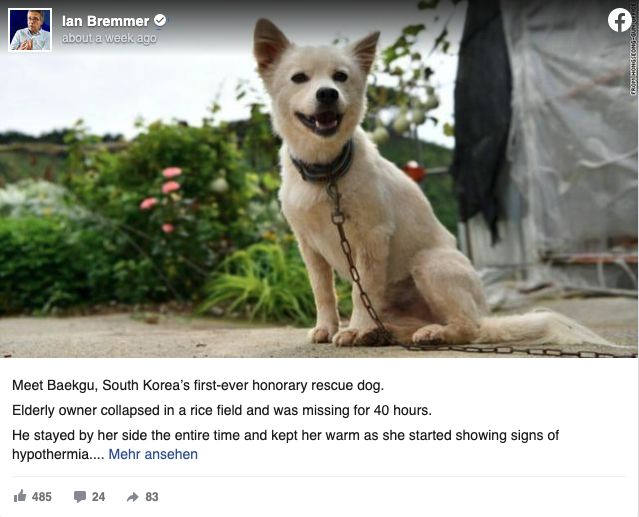Click the Ian Bremmer name link

[106, 21]
